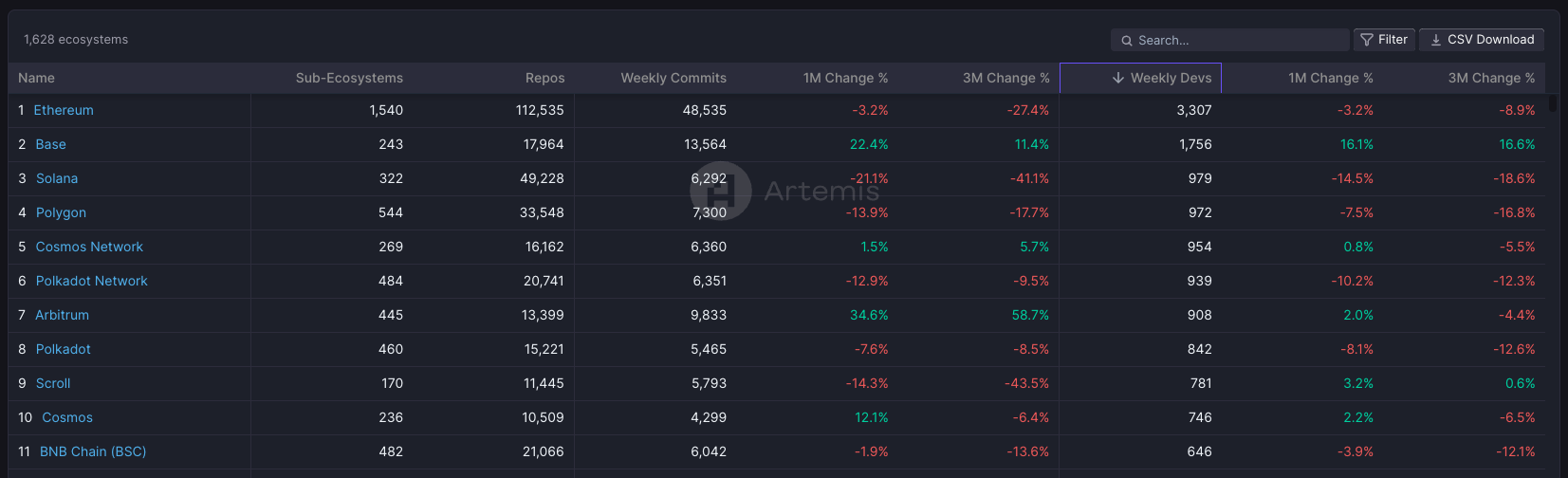
Task: Sort by commits 3M Change % header
Action: point(1005,78)
